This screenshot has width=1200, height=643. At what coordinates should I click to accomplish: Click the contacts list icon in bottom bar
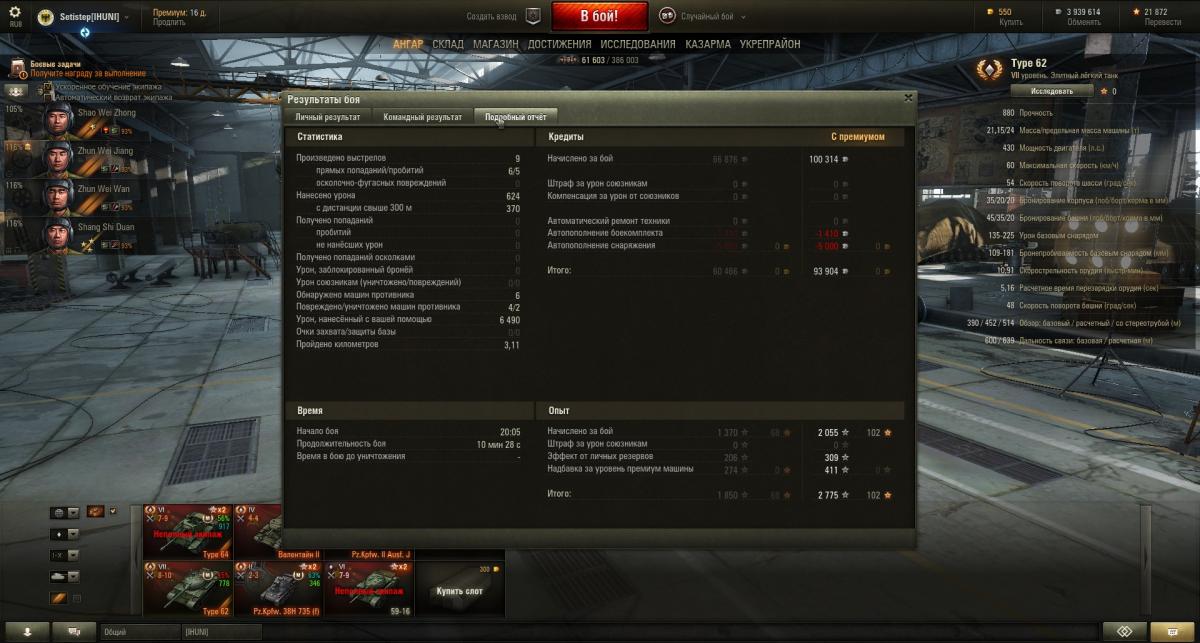coord(26,632)
